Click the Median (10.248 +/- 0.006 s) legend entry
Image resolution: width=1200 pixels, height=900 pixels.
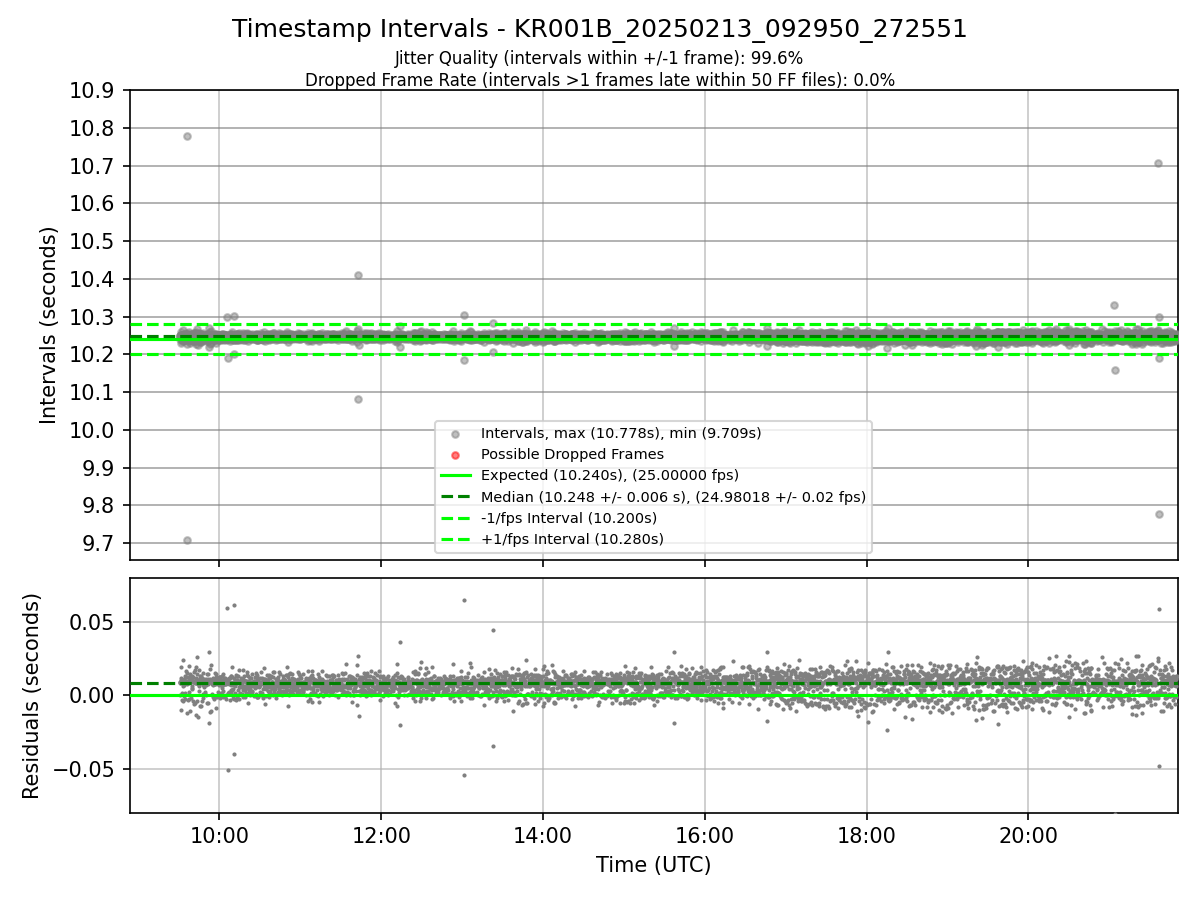tap(673, 496)
